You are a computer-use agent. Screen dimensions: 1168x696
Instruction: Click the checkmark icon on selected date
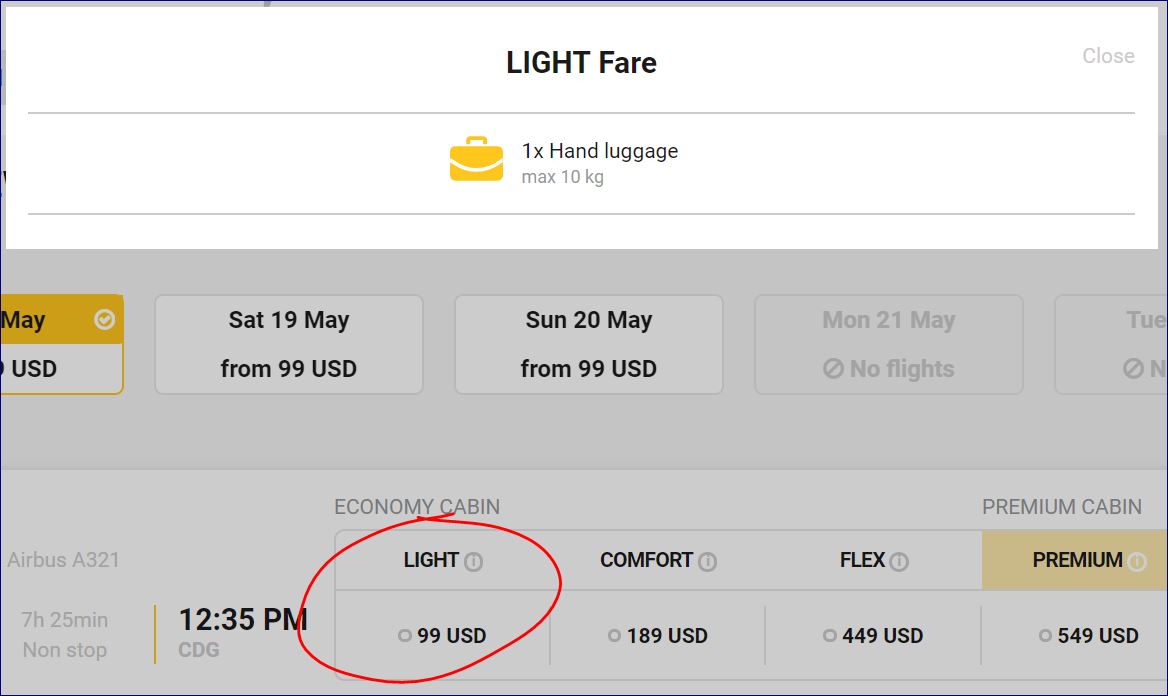104,320
